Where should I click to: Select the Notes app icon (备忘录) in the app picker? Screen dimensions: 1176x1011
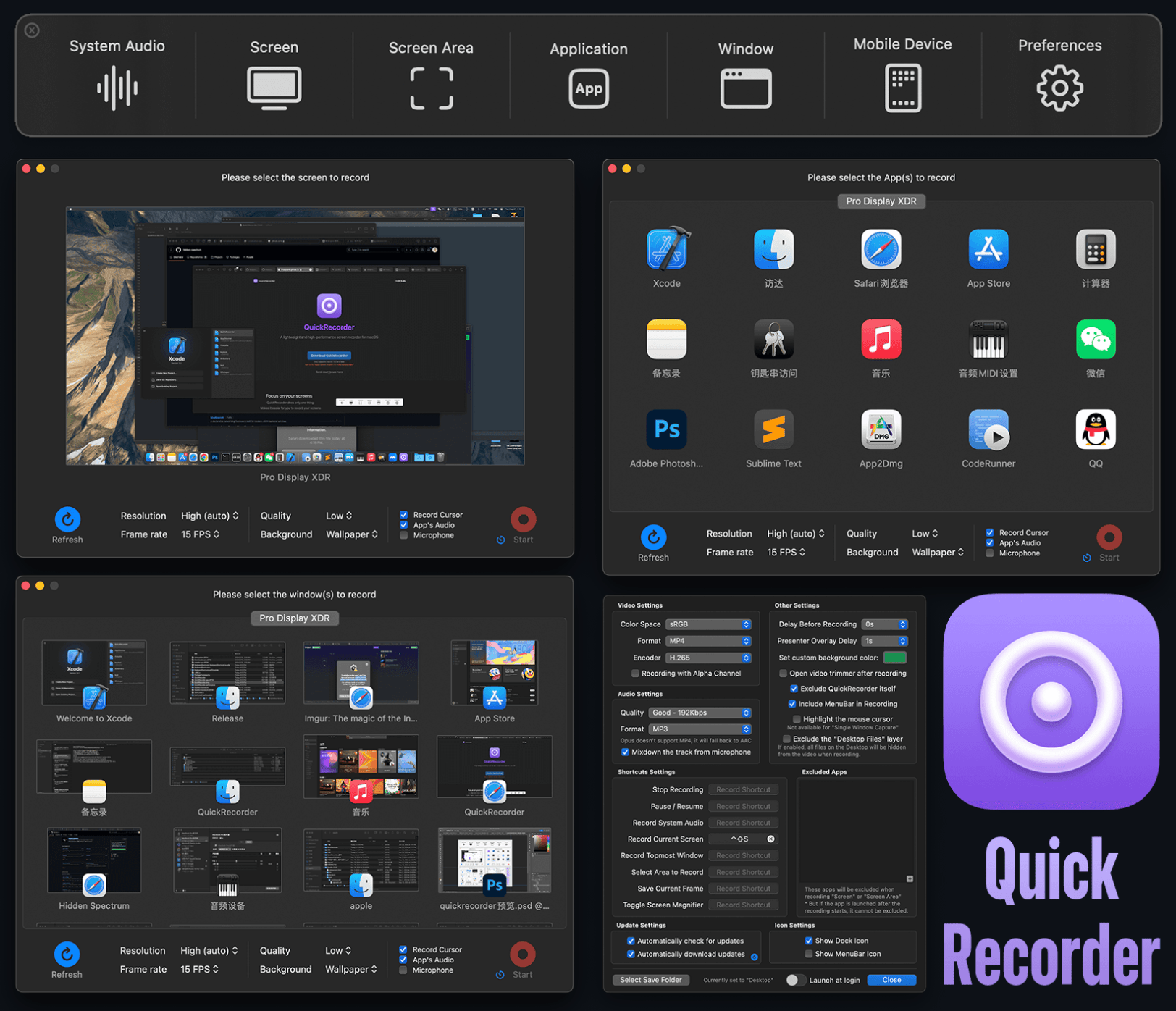point(666,340)
